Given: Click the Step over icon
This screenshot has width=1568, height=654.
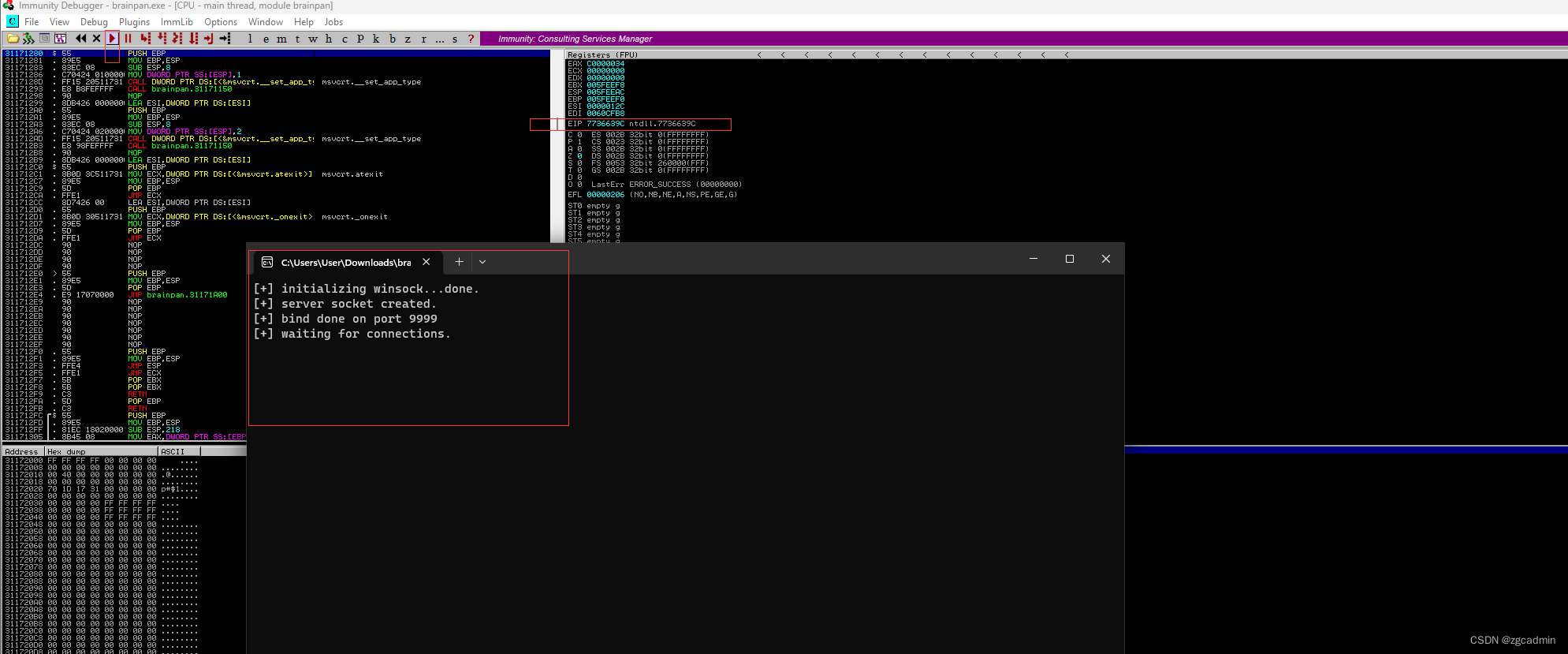Looking at the screenshot, I should point(162,38).
